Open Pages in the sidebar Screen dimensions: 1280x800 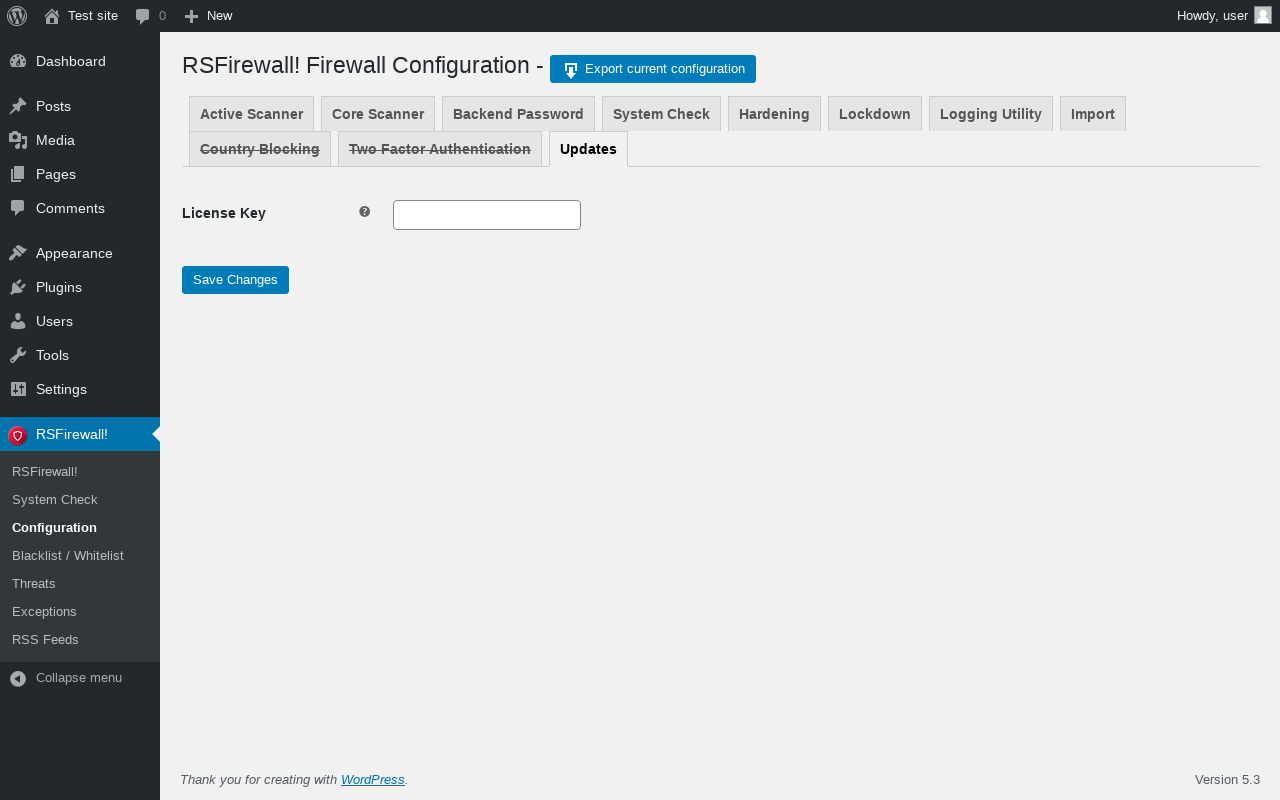point(80,174)
